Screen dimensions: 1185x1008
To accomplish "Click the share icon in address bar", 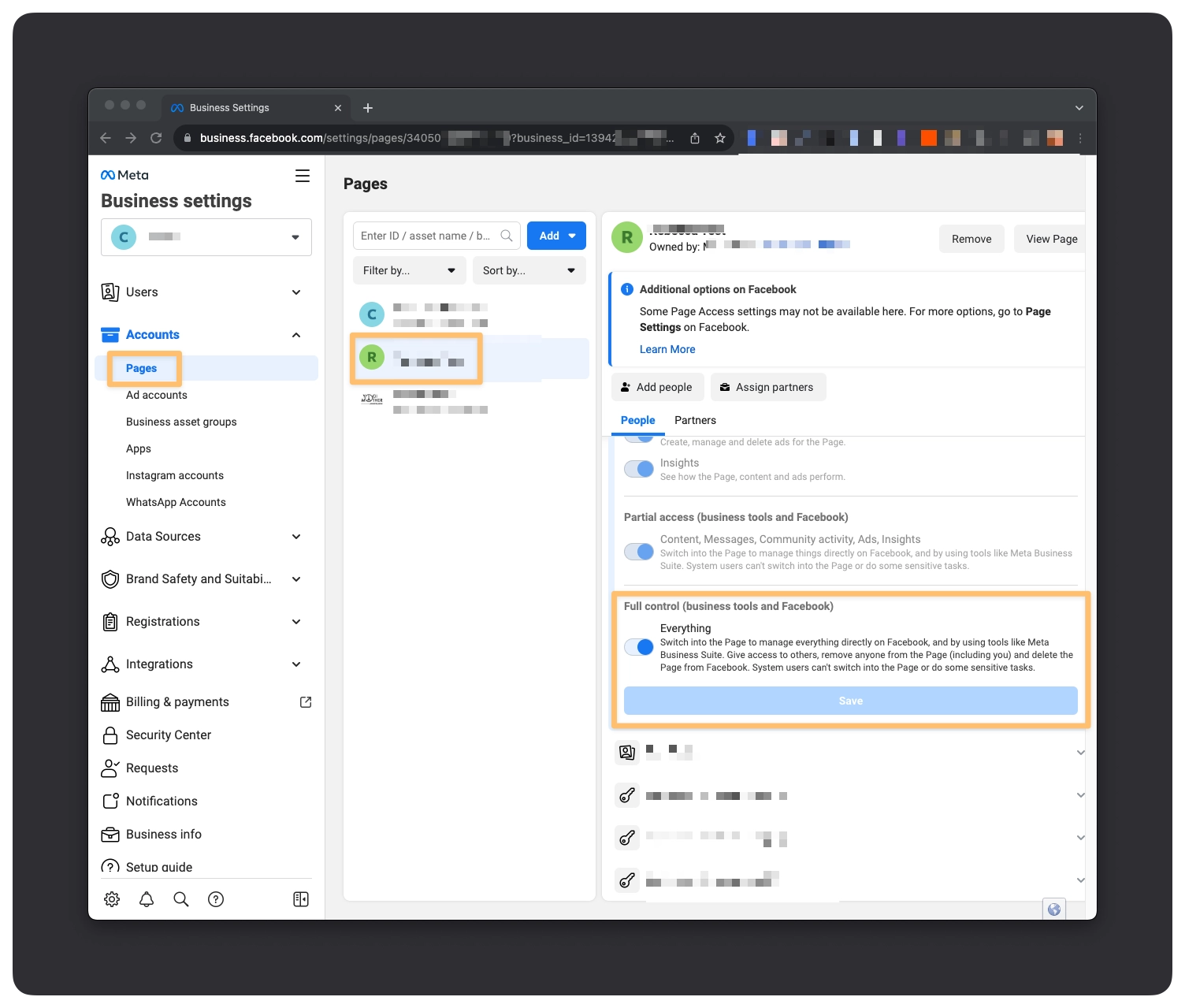I will coord(695,138).
